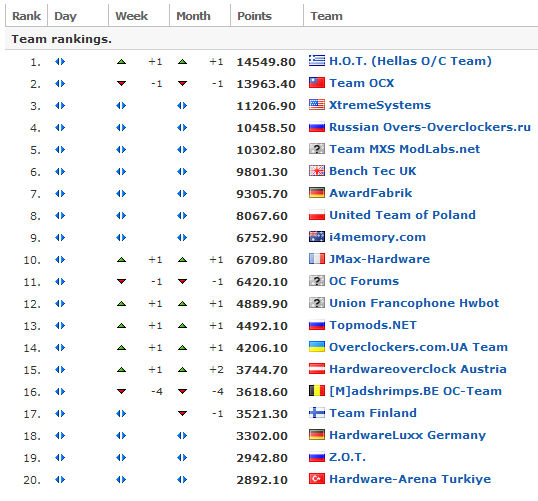Image resolution: width=538 pixels, height=501 pixels.
Task: Click the German flag beside HardwareLuxx Germany
Action: pos(317,434)
